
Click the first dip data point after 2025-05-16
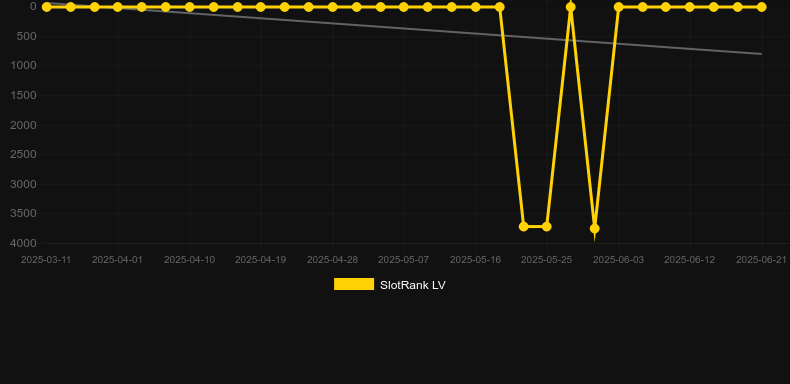[x=523, y=227]
